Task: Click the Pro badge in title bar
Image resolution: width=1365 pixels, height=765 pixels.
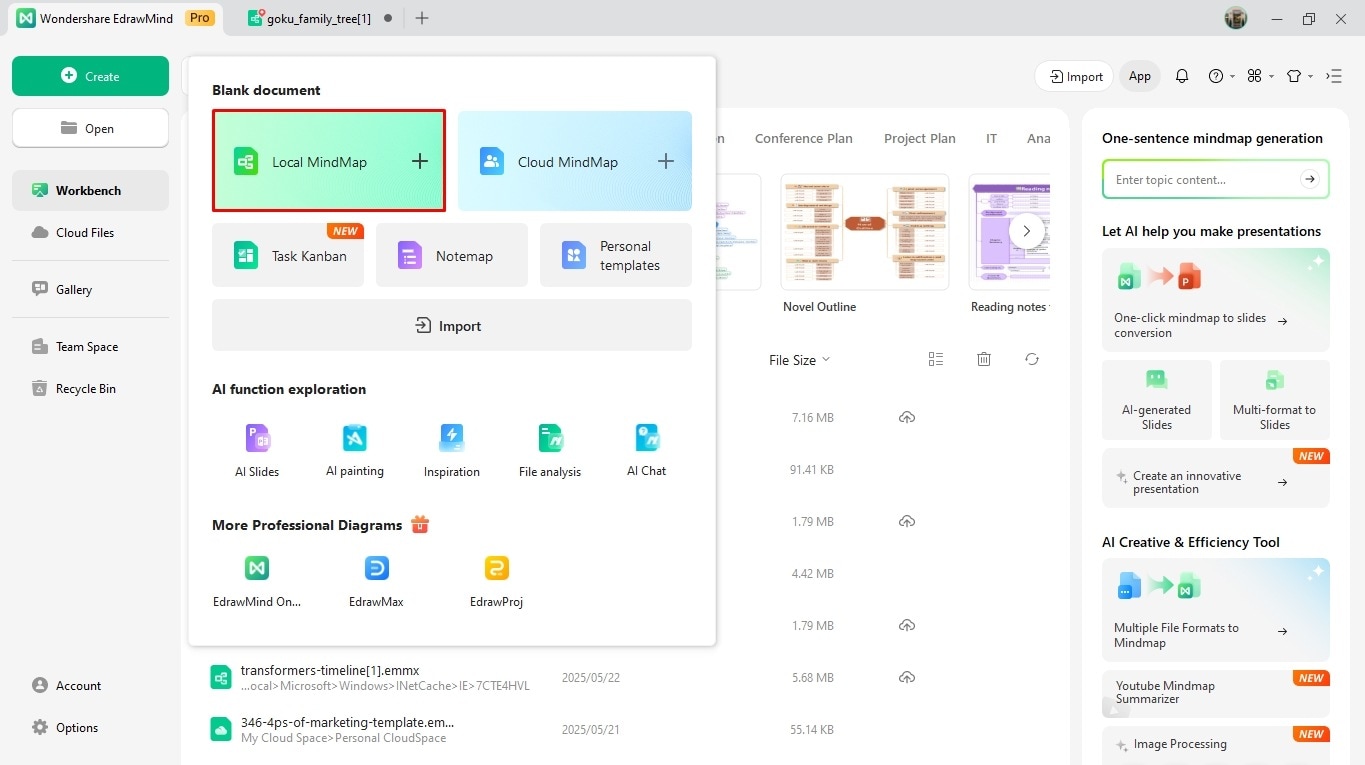Action: click(x=200, y=18)
